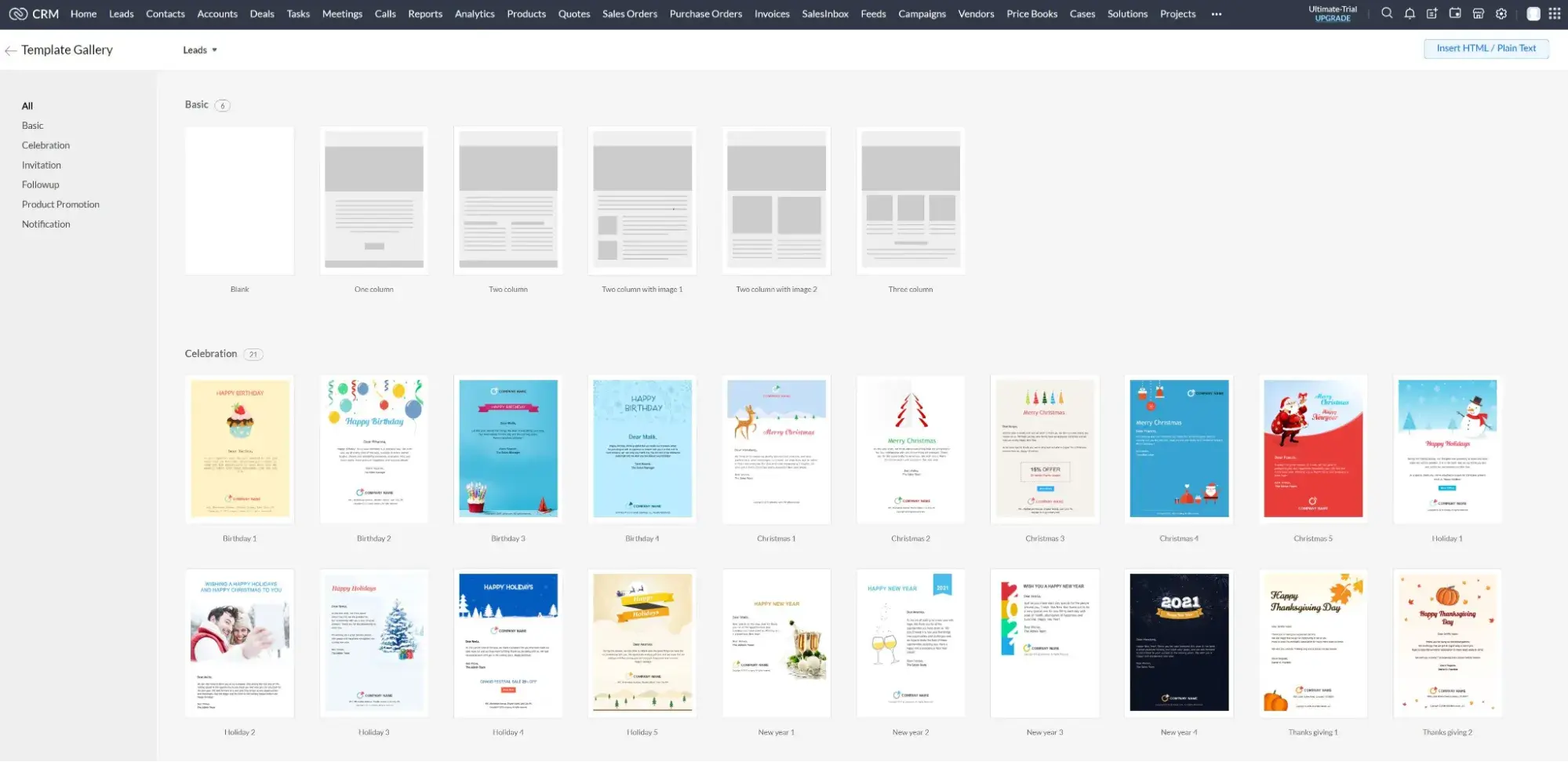Open the quick create panel
1568x762 pixels.
point(1432,13)
